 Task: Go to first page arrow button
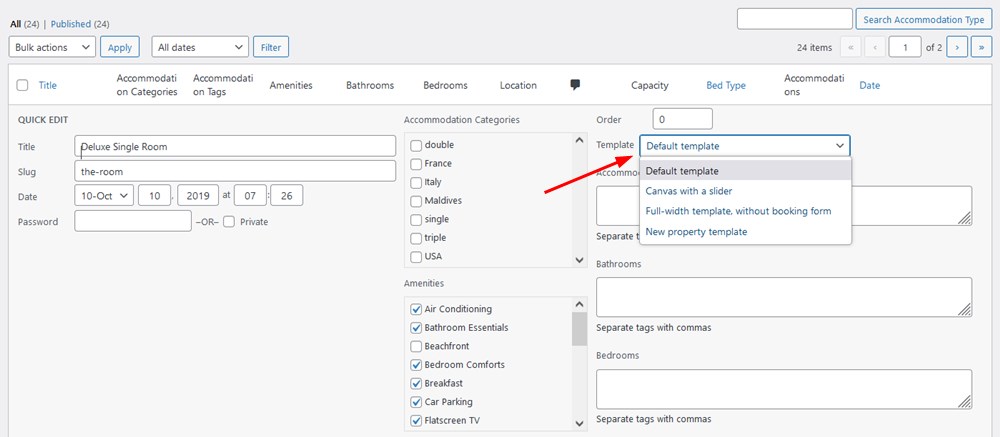coord(851,47)
